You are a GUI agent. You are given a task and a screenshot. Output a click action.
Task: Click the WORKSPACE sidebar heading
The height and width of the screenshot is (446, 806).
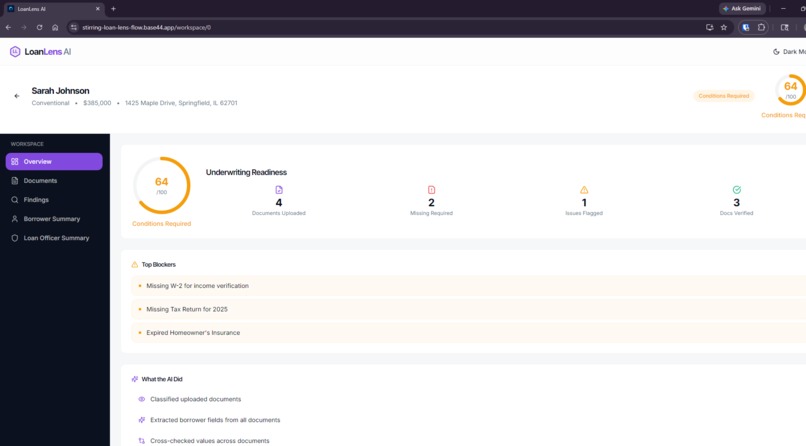[x=27, y=144]
